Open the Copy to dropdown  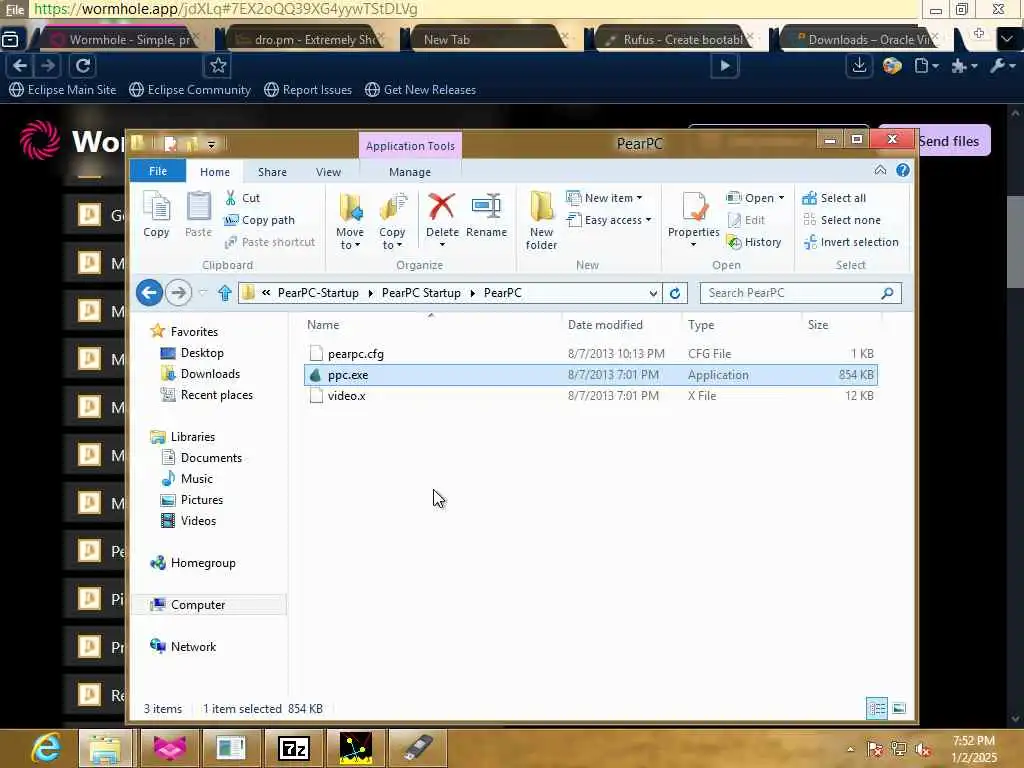click(392, 221)
